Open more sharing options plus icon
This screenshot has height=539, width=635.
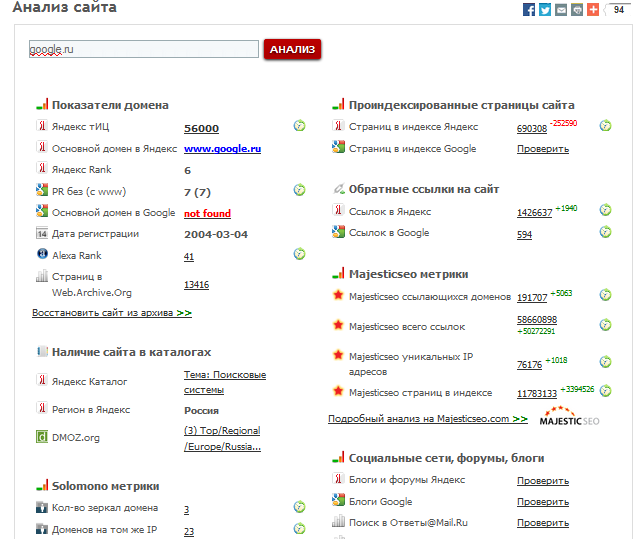pyautogui.click(x=593, y=9)
